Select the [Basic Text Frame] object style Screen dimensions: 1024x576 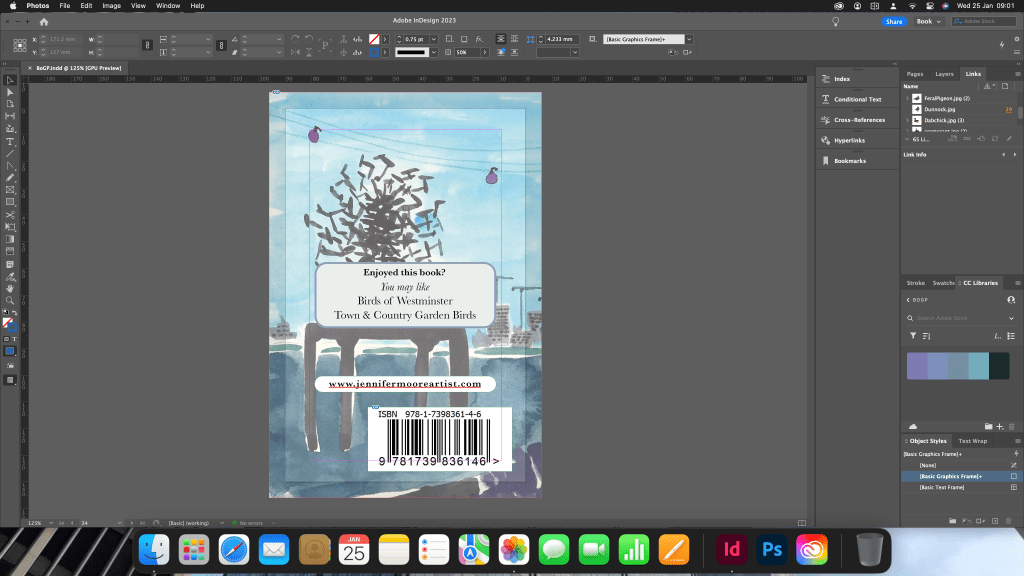942,487
